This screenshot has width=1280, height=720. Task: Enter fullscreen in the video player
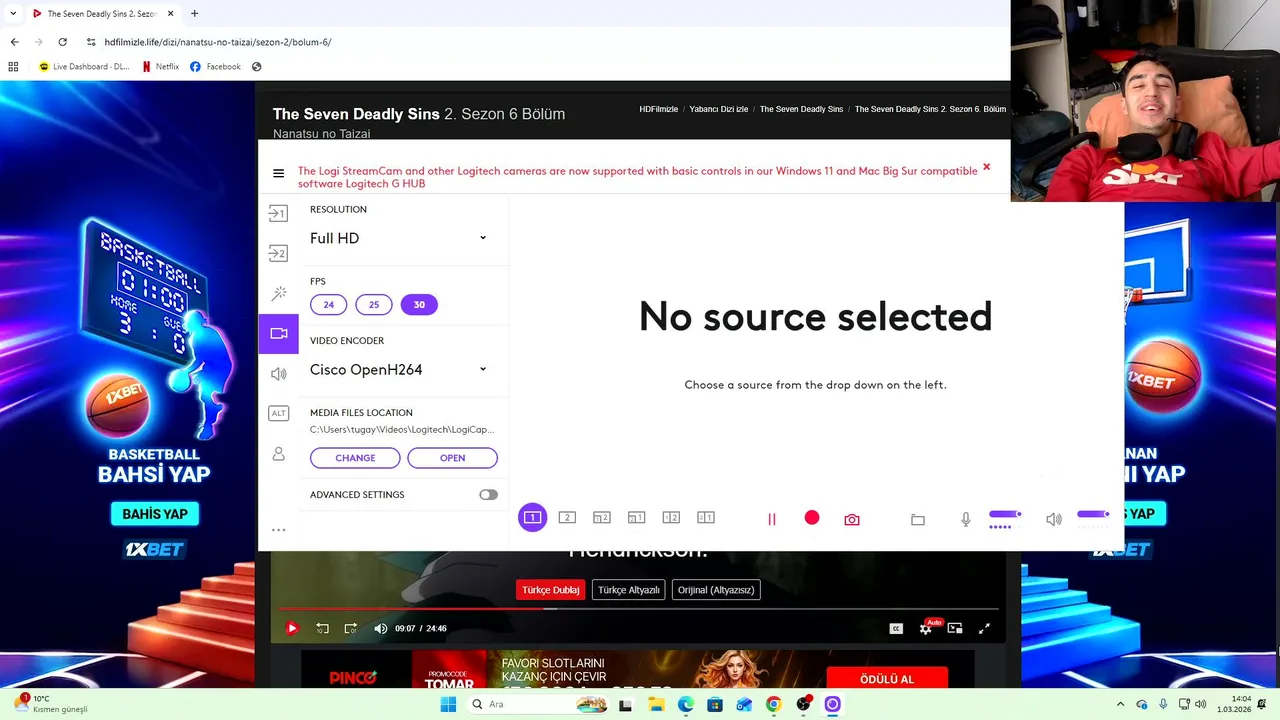pyautogui.click(x=984, y=628)
